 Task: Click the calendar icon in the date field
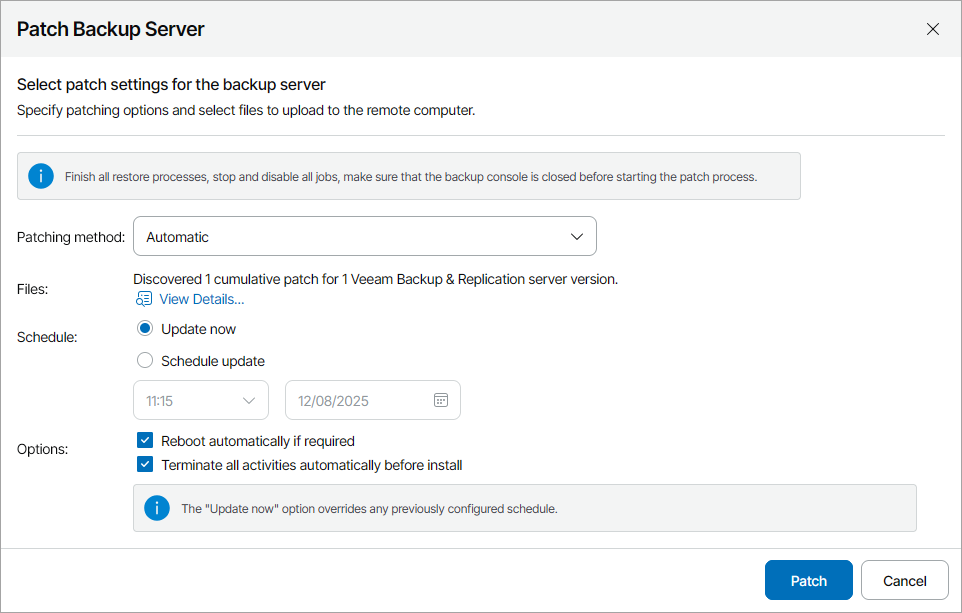[x=440, y=399]
